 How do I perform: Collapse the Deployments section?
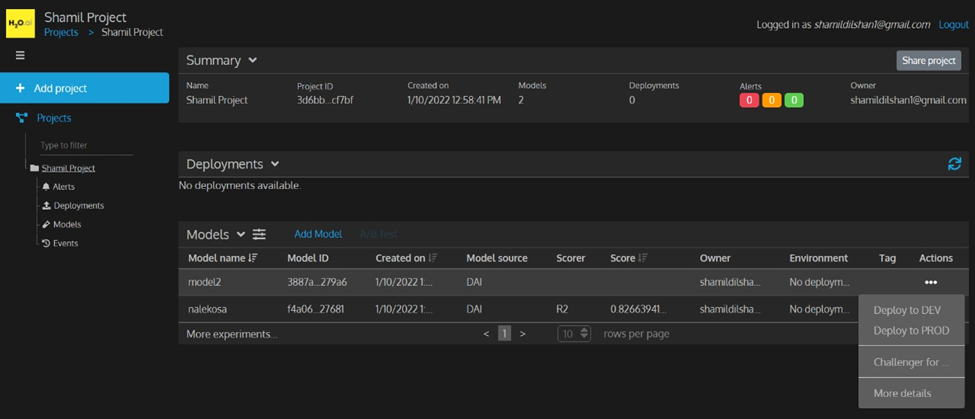(275, 164)
